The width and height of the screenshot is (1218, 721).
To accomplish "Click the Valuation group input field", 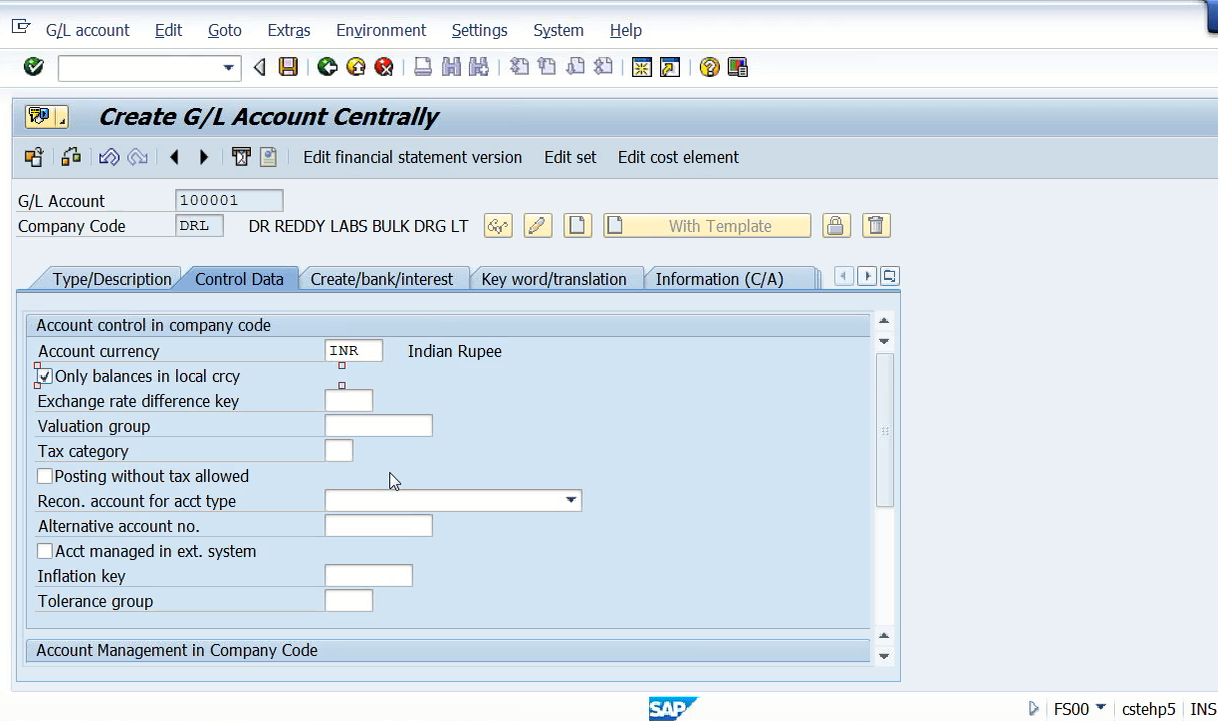I will pyautogui.click(x=379, y=426).
